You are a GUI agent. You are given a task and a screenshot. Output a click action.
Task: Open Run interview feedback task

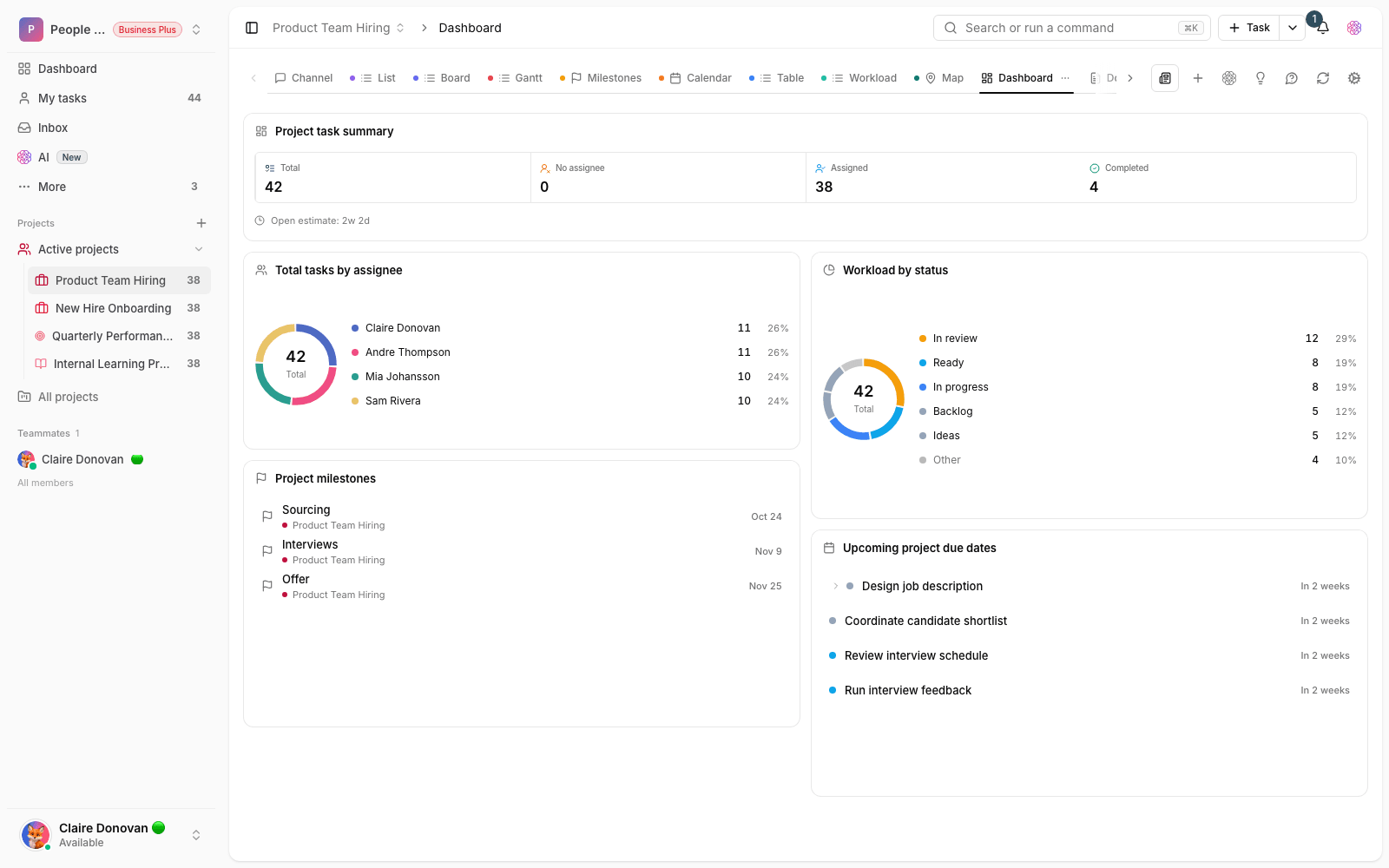click(1089, 690)
